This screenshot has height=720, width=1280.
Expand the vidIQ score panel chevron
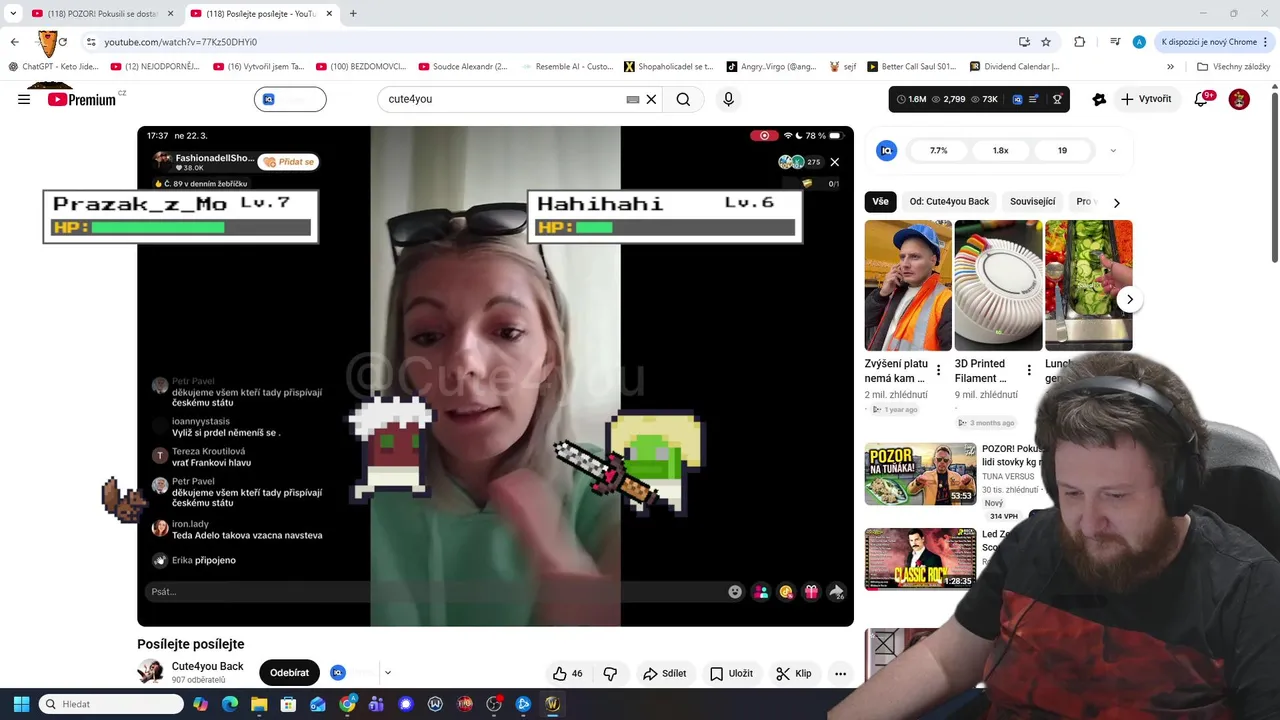(1113, 151)
